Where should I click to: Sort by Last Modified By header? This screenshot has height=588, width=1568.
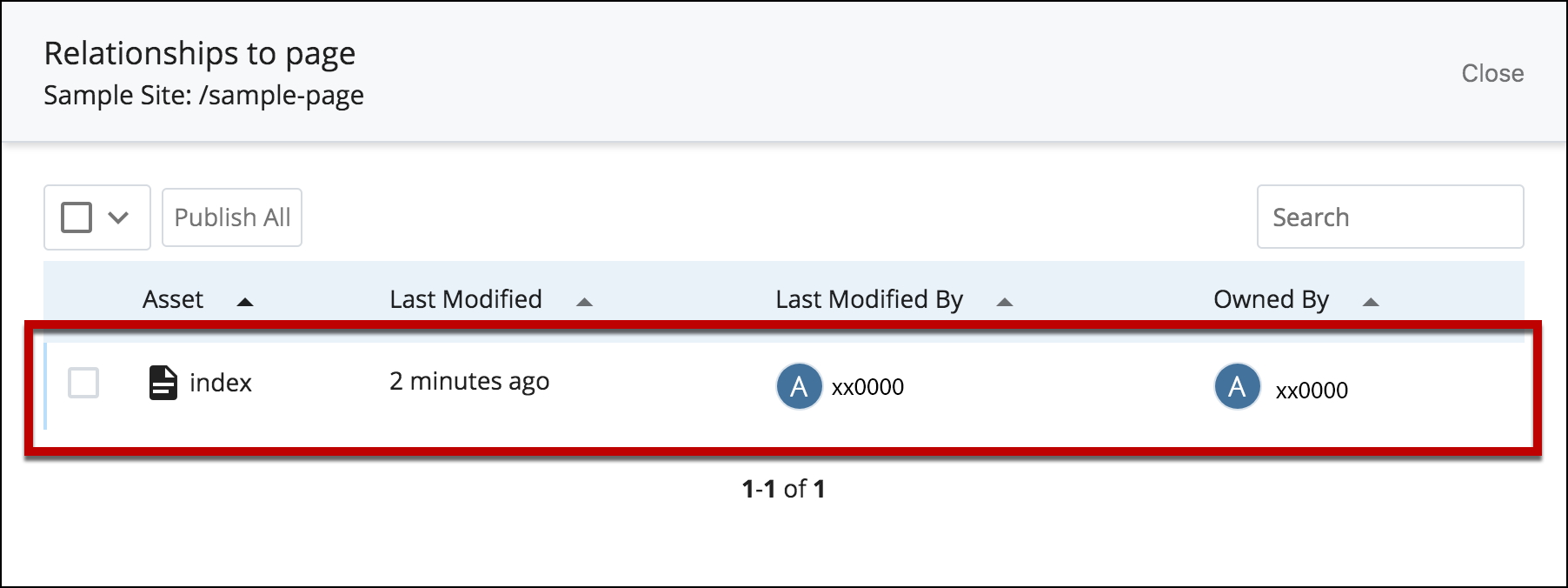[x=869, y=300]
